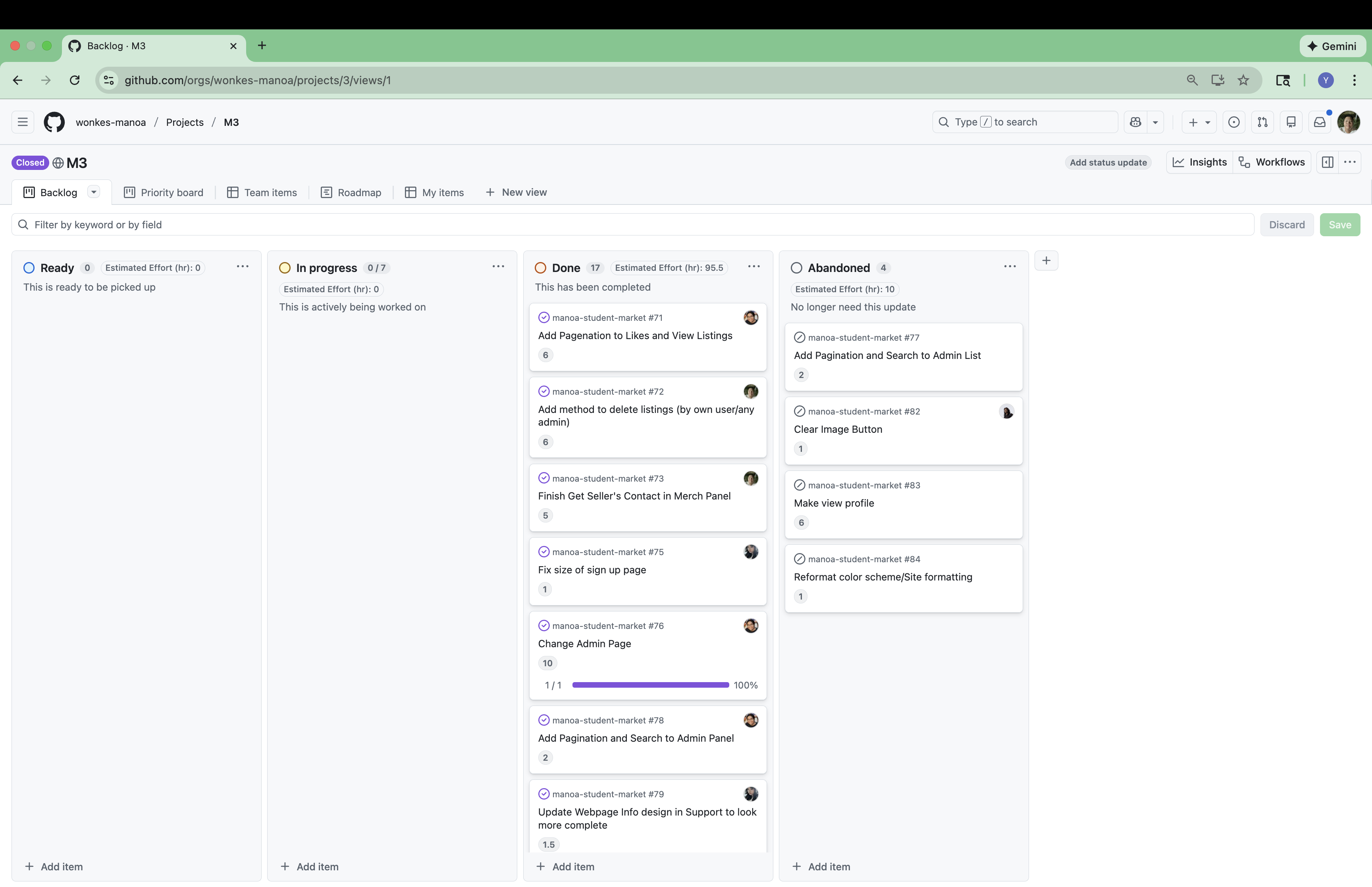Open Done column options menu
The height and width of the screenshot is (887, 1372).
coord(753,267)
